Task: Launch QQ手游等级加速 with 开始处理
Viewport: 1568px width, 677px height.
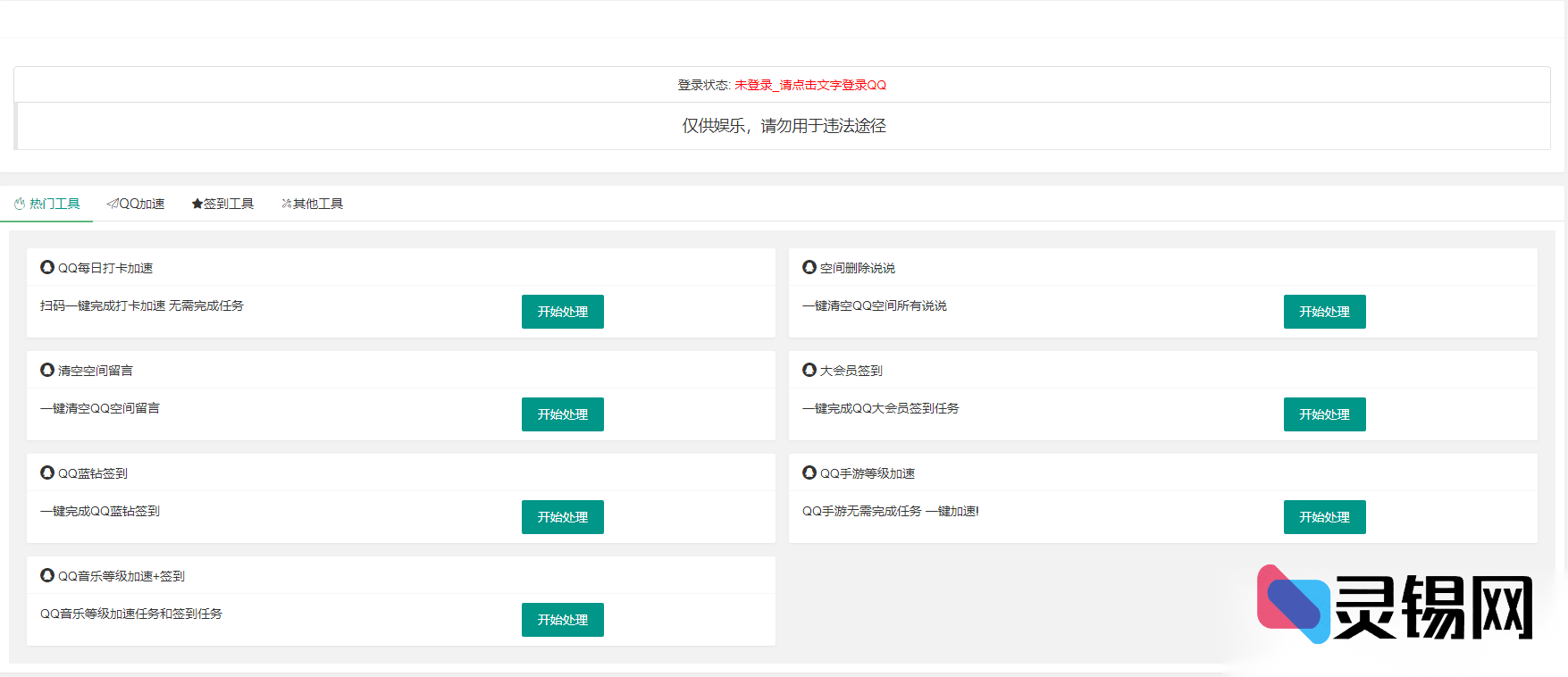Action: [x=1324, y=517]
